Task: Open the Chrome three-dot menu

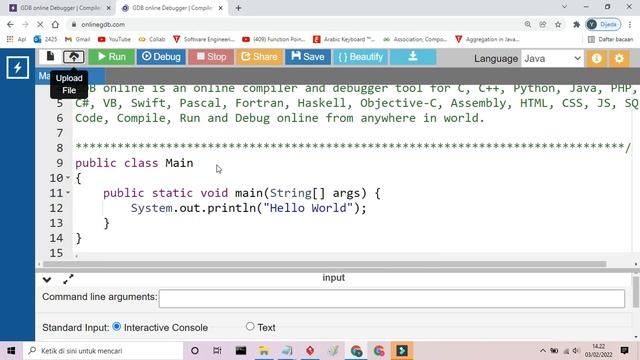Action: click(x=630, y=24)
